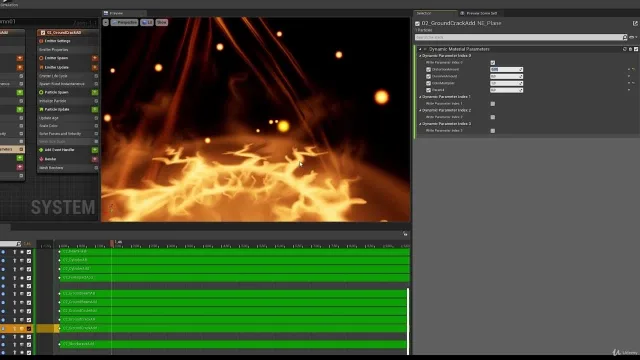
Task: Click the Render stage icon
Action: coord(41,159)
